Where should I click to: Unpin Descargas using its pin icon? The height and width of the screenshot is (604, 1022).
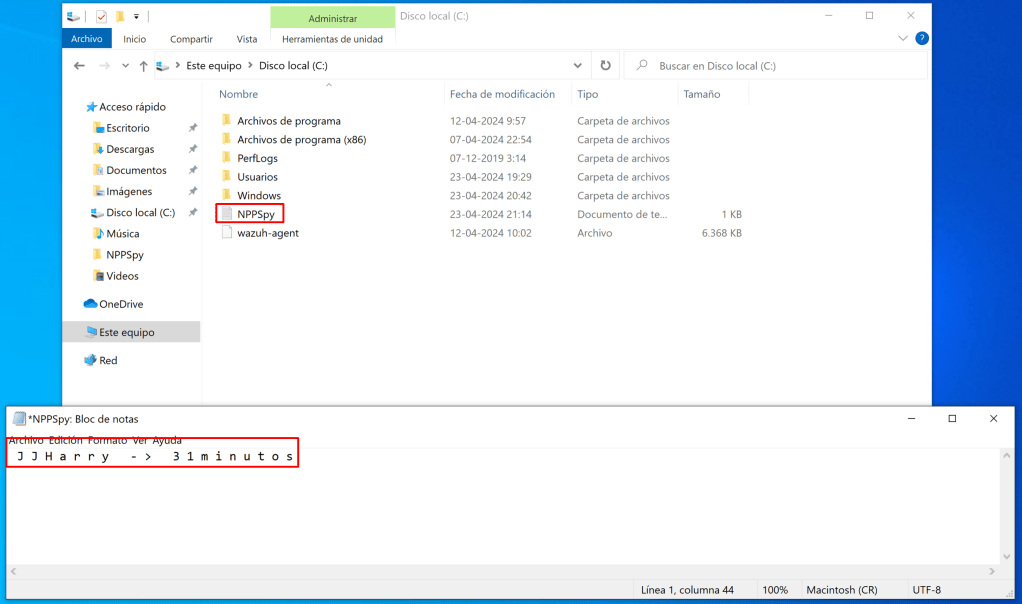click(x=192, y=149)
